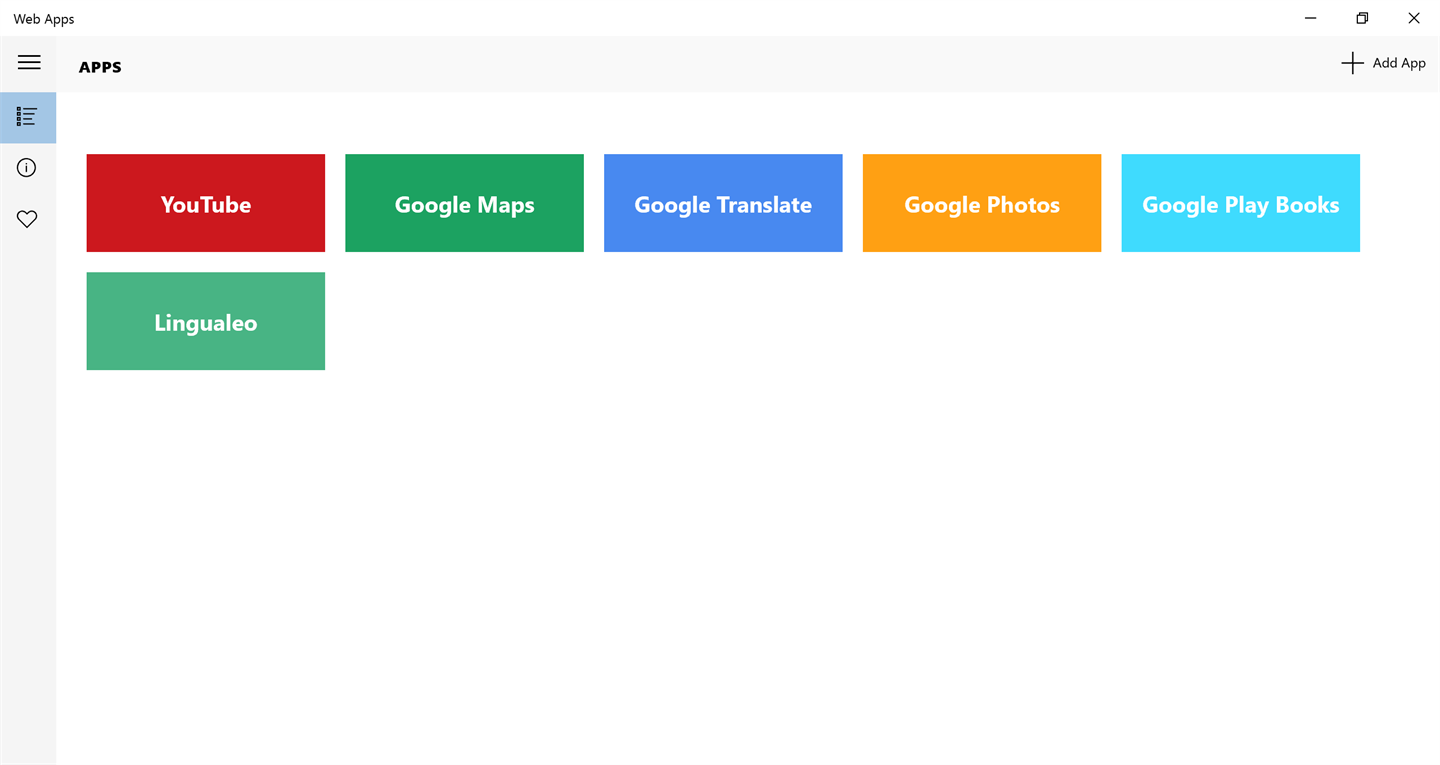
Task: Open the Google Maps tile
Action: pyautogui.click(x=464, y=203)
